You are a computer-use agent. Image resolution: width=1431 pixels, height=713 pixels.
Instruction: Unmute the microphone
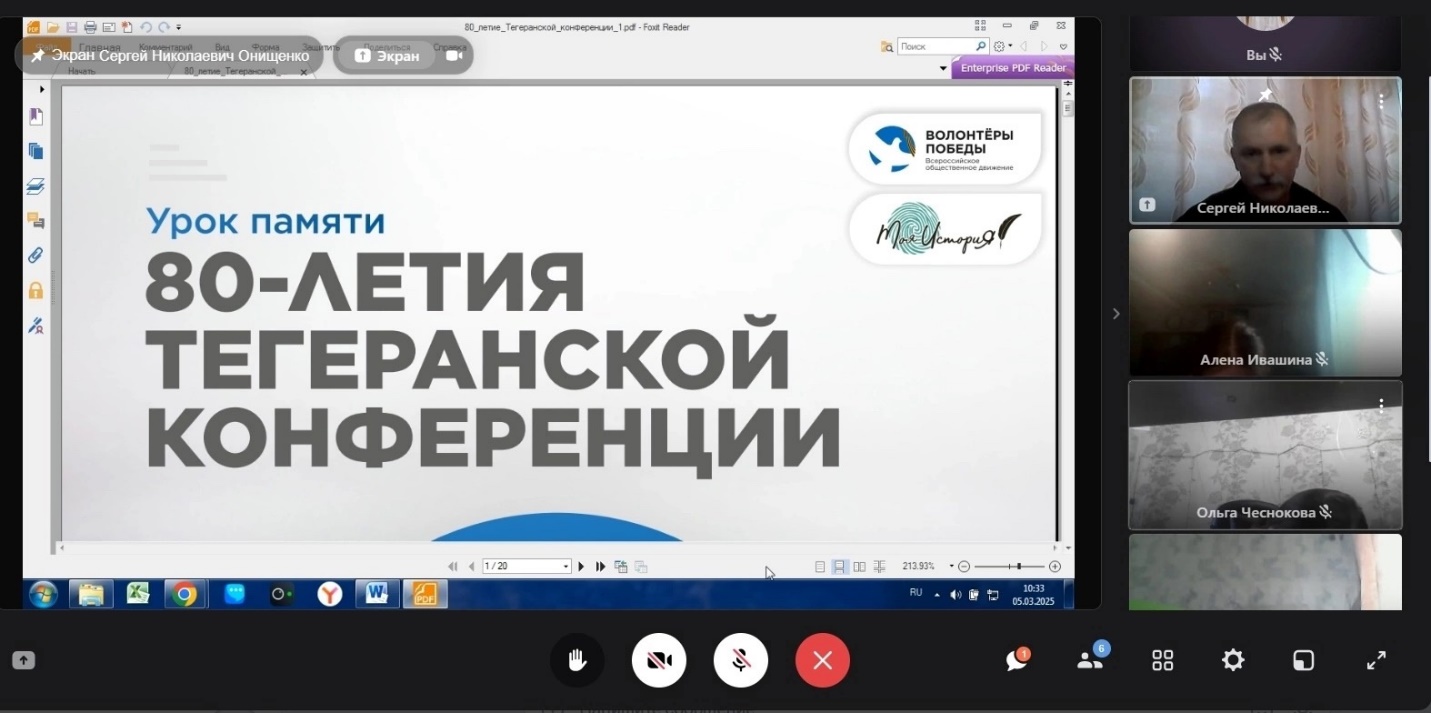741,660
